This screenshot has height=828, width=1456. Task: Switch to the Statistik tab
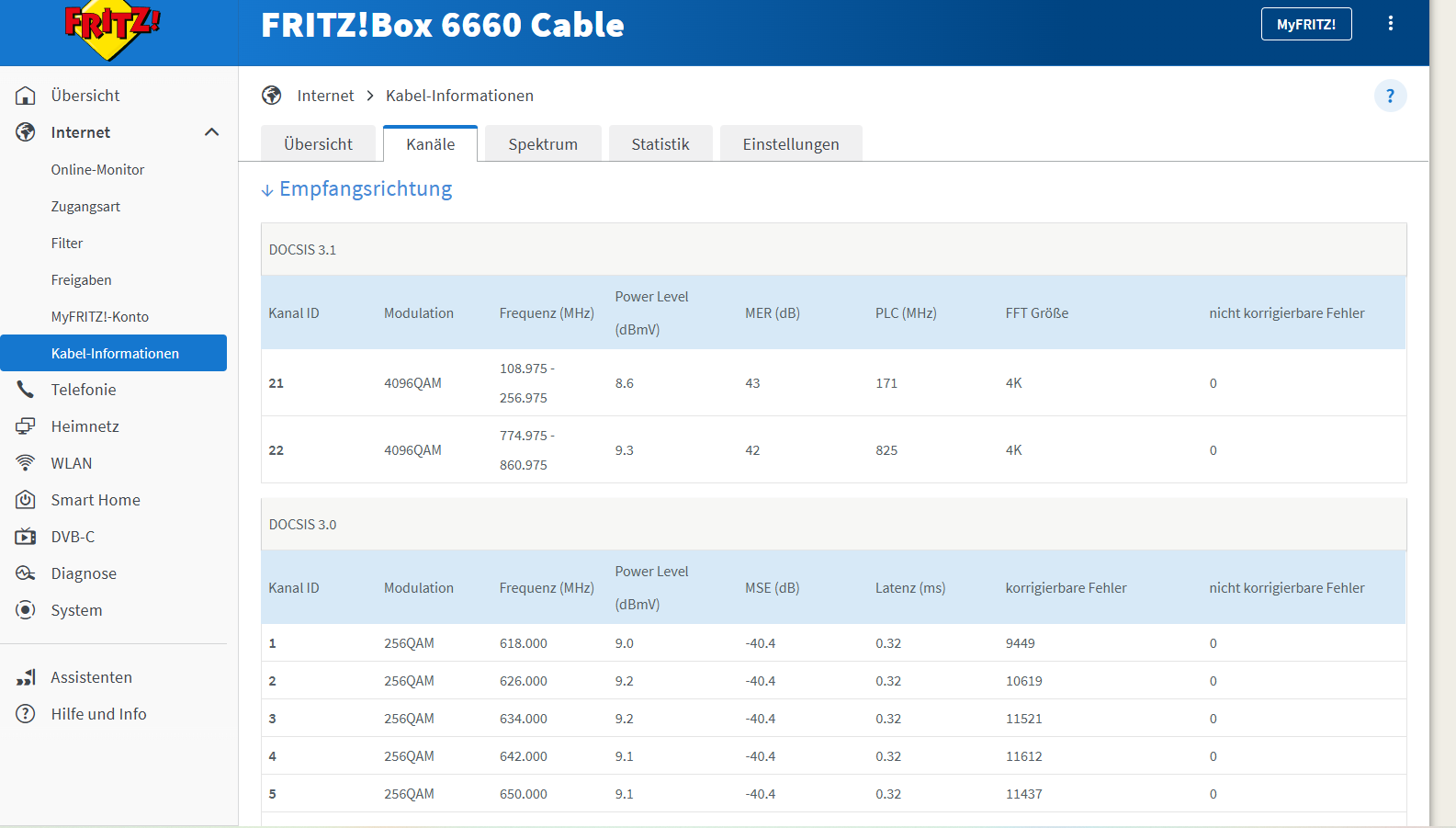coord(660,144)
